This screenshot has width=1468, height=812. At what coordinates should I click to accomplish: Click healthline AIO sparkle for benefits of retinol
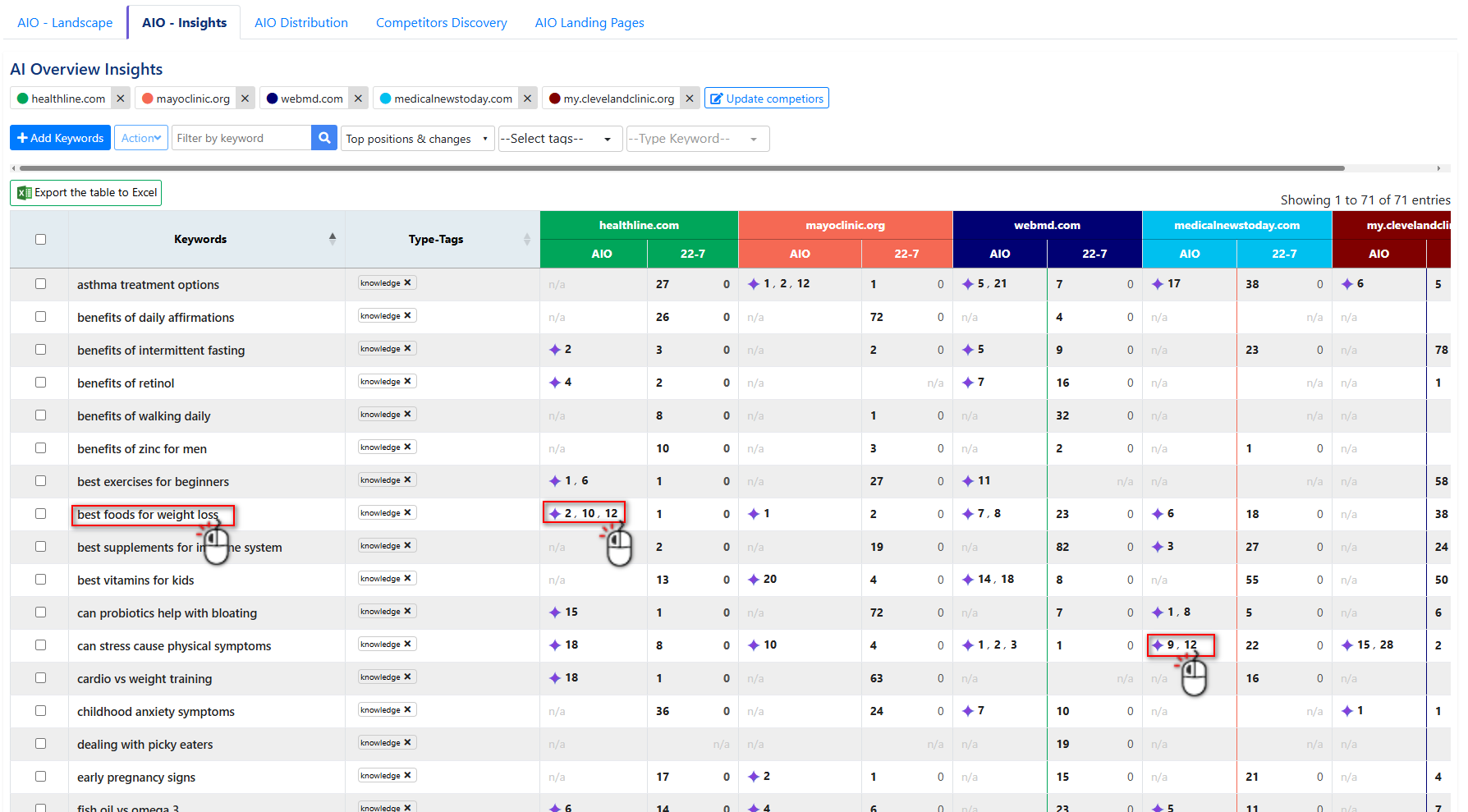(555, 383)
